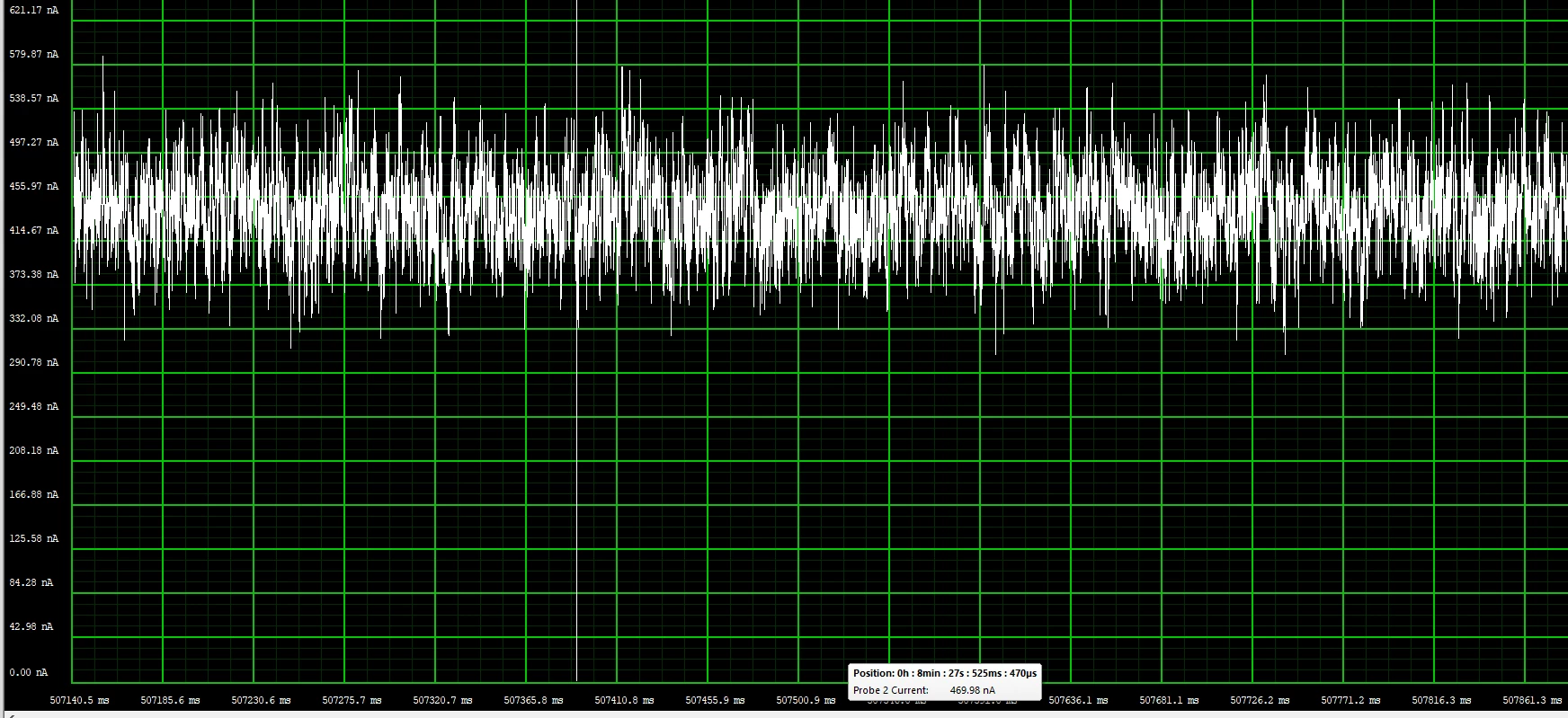Select the 507365.8 ms time label
Image resolution: width=1568 pixels, height=718 pixels.
pyautogui.click(x=534, y=700)
